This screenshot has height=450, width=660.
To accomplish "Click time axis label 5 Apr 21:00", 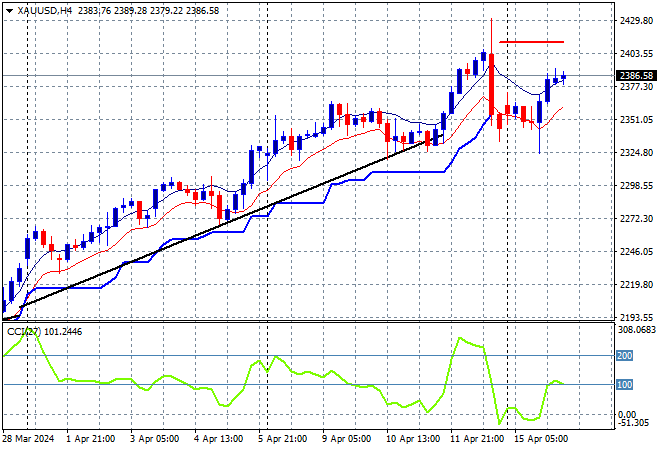I will click(x=282, y=439).
